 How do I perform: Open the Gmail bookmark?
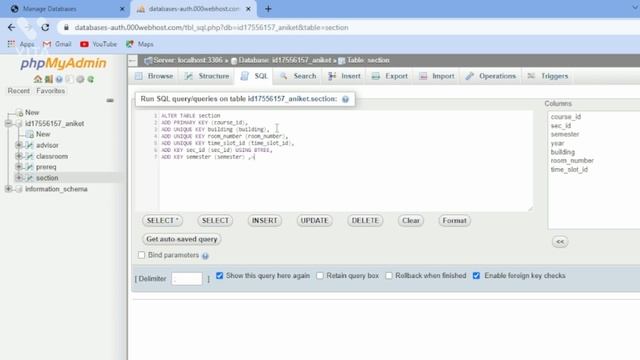pos(57,44)
